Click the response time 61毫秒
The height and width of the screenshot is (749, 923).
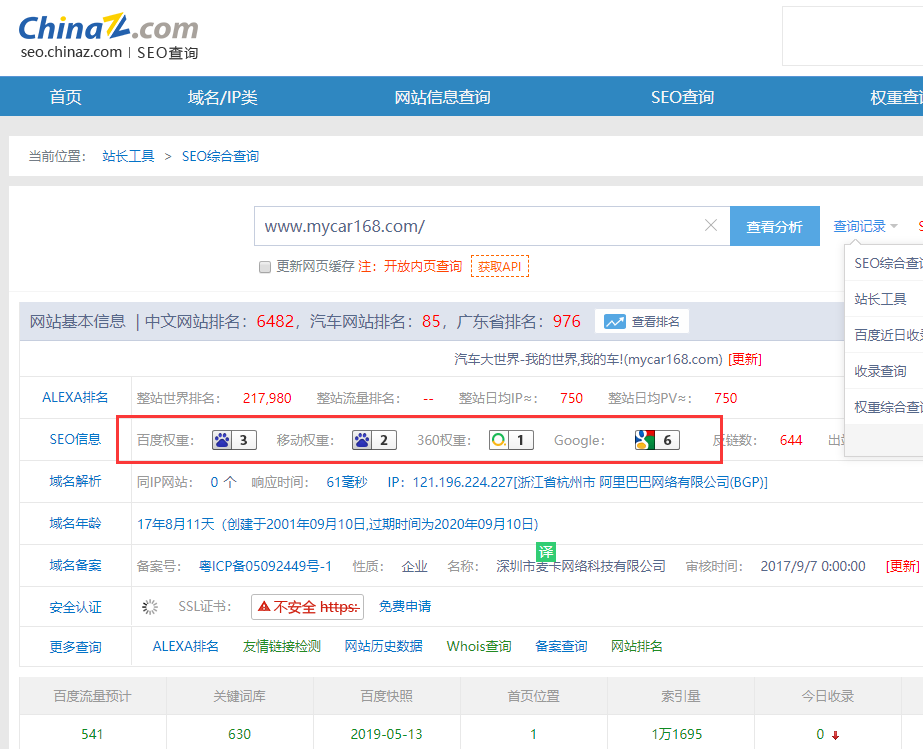347,482
